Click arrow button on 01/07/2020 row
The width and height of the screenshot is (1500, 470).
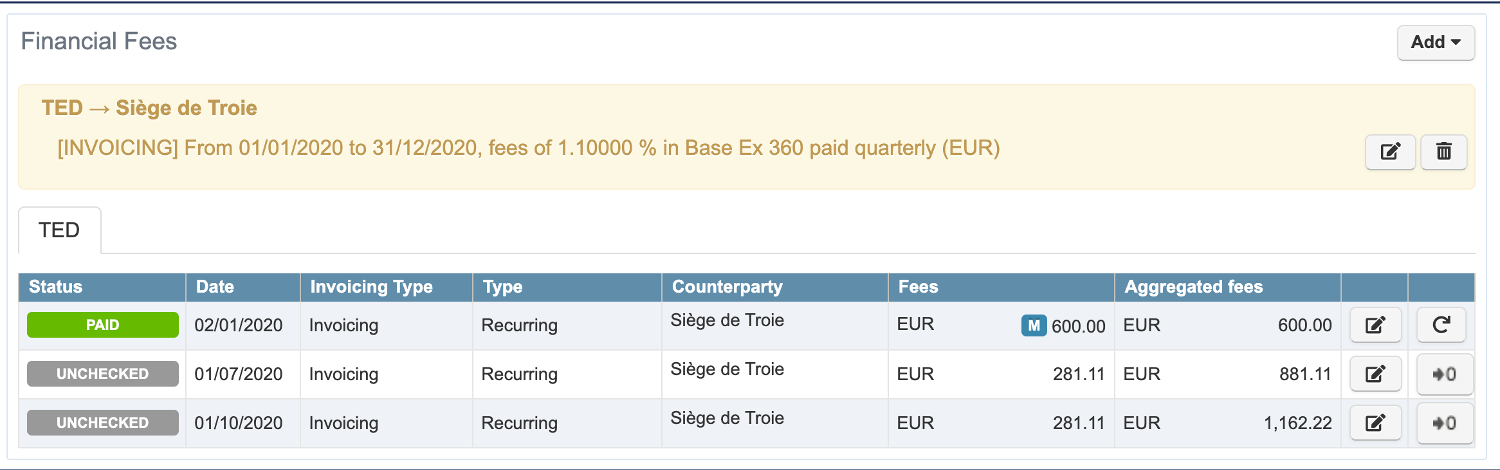[x=1442, y=374]
